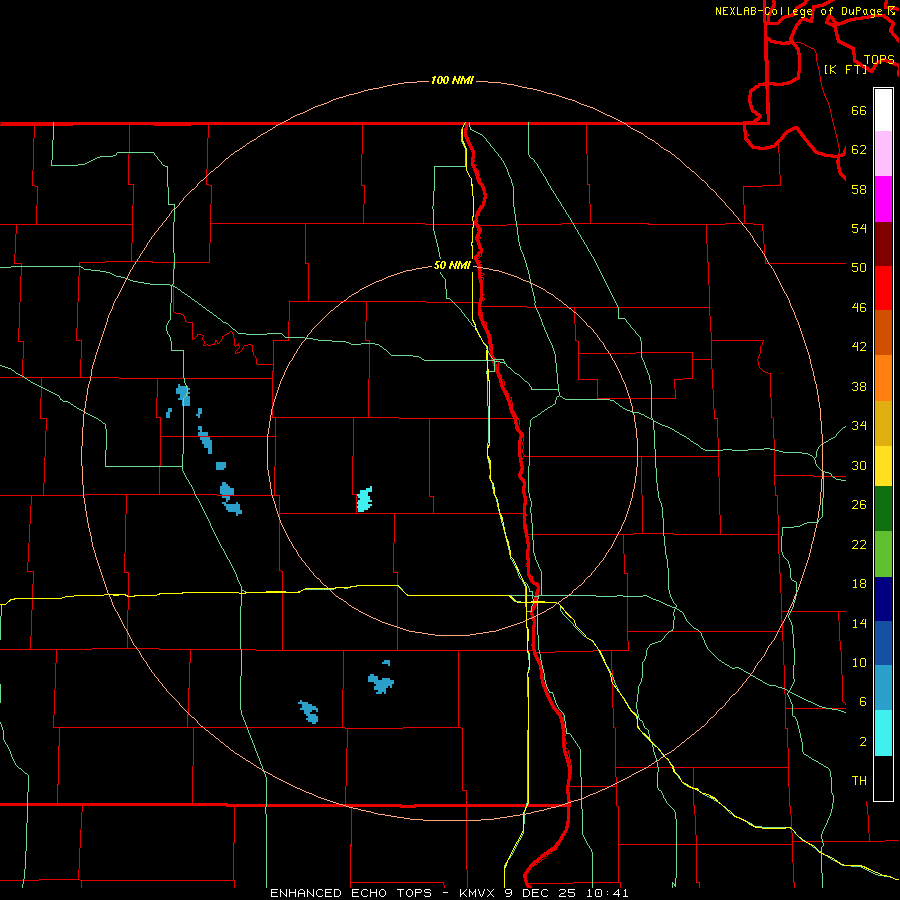Screen dimensions: 900x900
Task: Click the 18 legend value
Action: coord(859,584)
